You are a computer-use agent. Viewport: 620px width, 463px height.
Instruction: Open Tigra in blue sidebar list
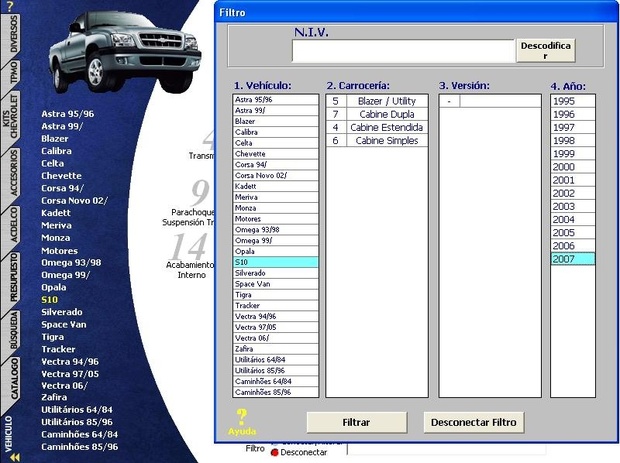tap(53, 337)
